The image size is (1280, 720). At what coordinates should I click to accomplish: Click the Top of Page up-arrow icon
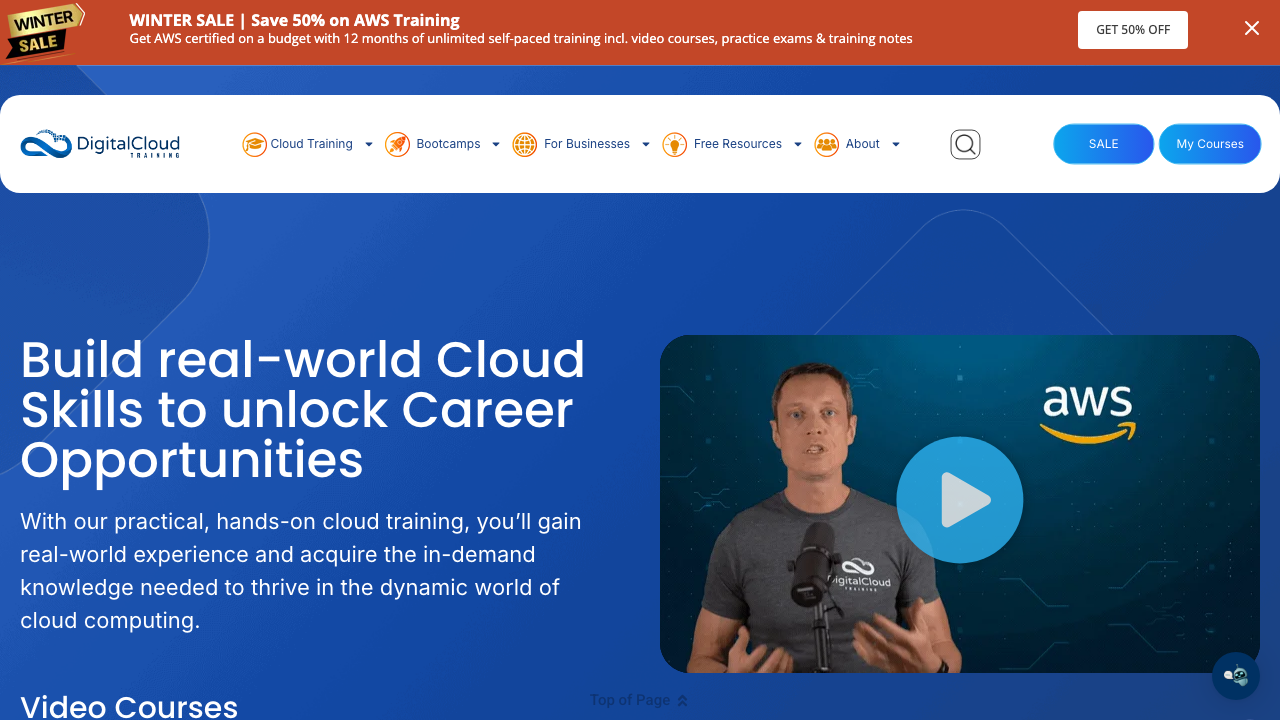point(683,701)
